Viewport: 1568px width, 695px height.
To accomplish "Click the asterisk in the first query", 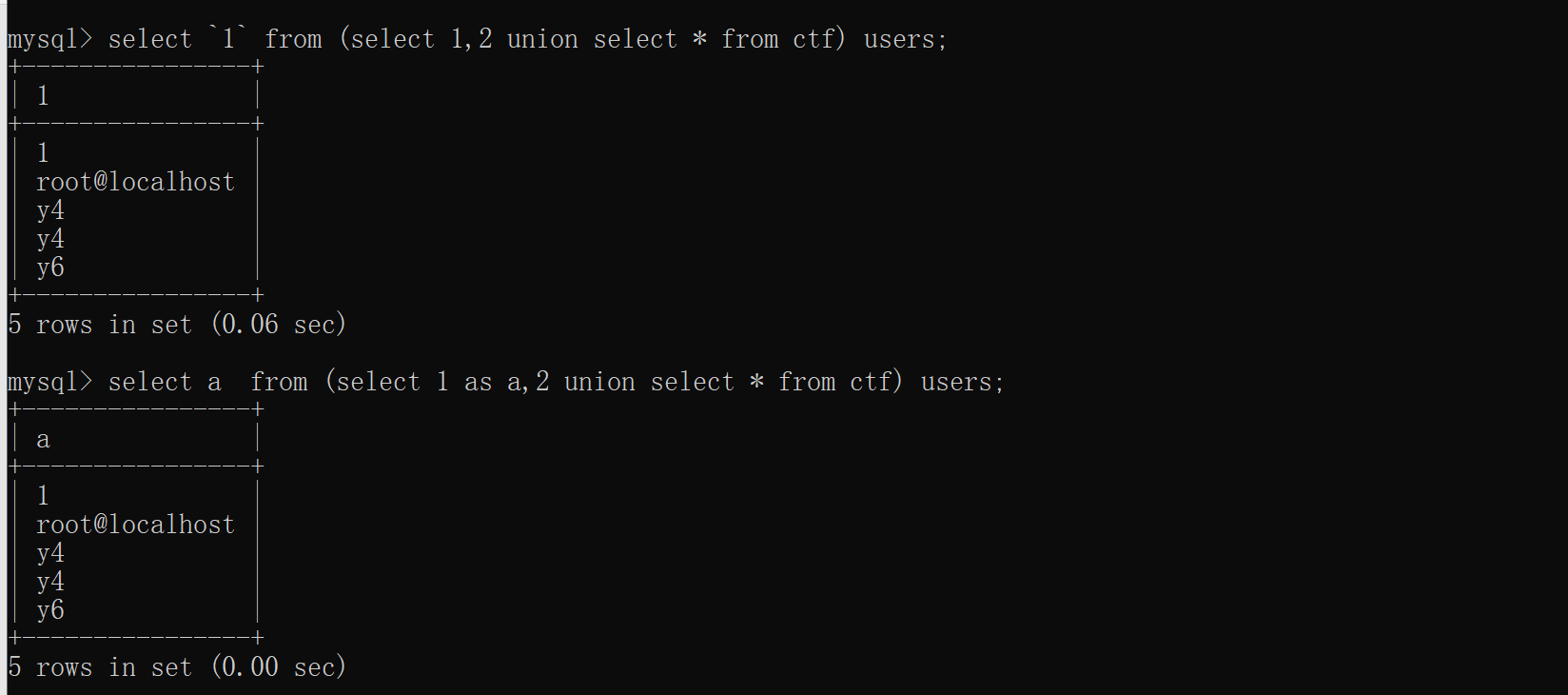I will [699, 39].
